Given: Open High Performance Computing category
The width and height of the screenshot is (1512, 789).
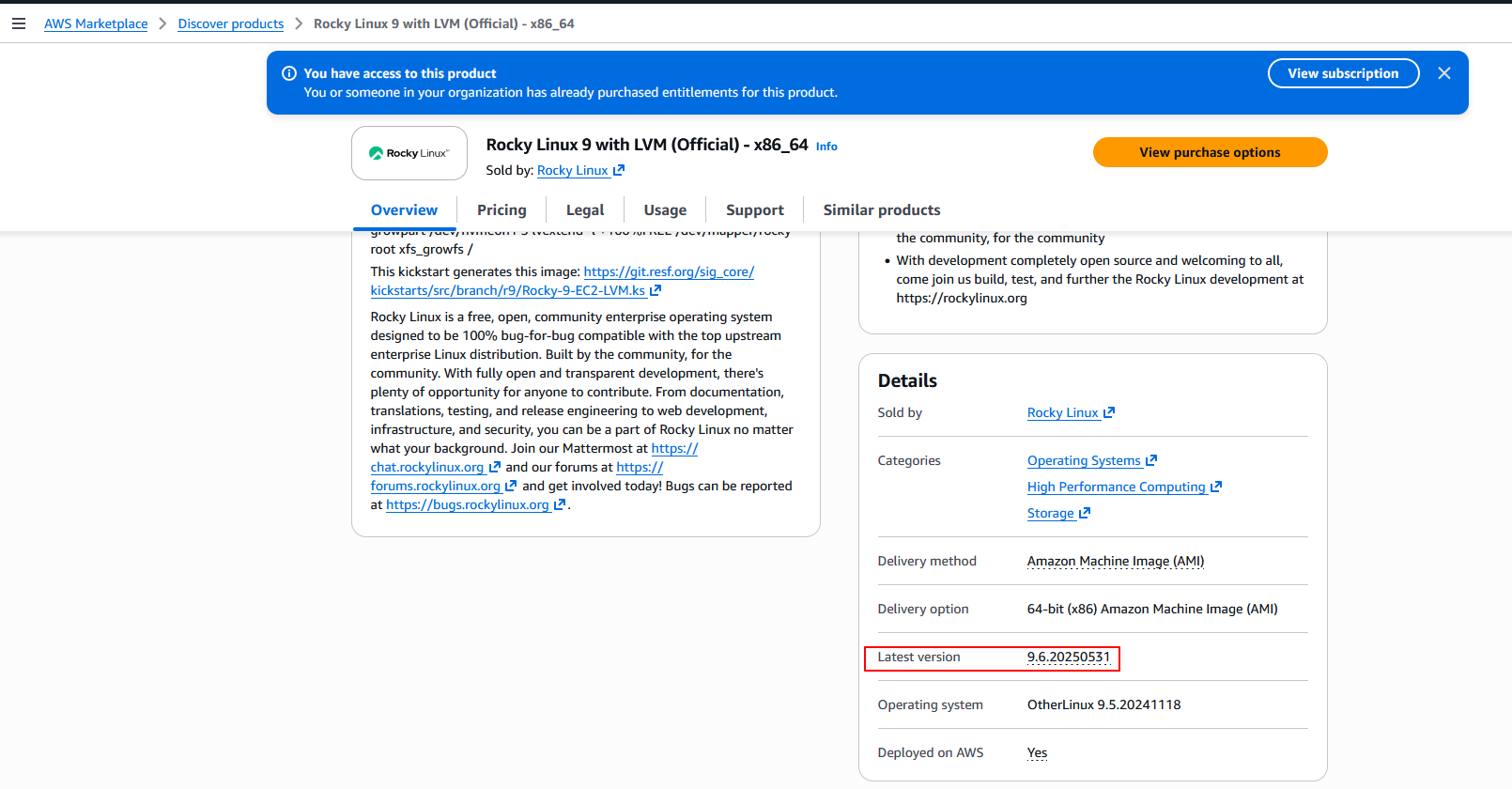Looking at the screenshot, I should click(x=1116, y=487).
